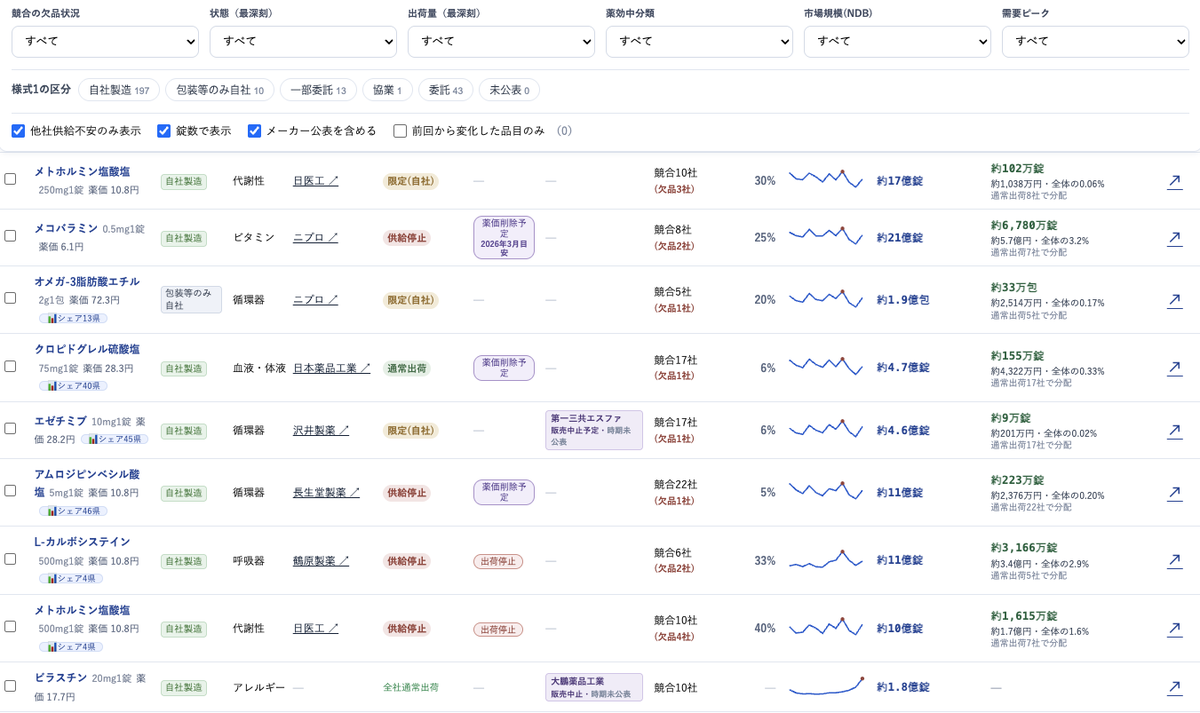
Task: Click 大鵬薬品工業 販売中止 notice
Action: [x=594, y=688]
